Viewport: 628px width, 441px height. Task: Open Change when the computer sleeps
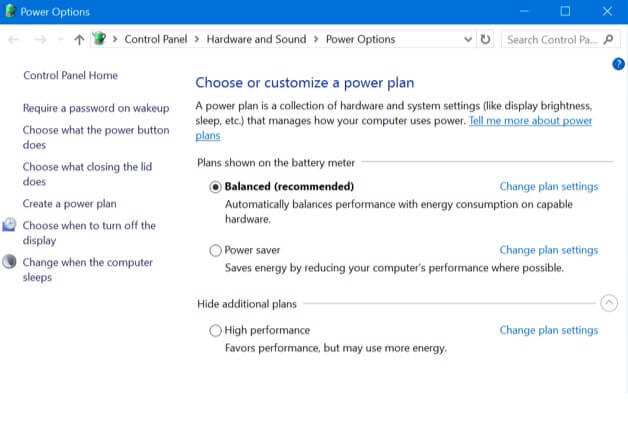[x=88, y=270]
